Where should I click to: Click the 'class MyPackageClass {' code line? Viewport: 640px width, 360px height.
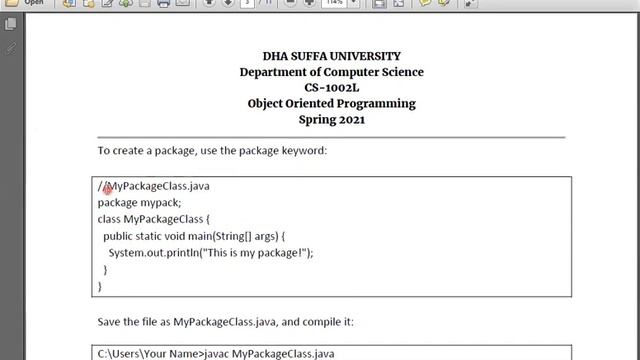153,219
